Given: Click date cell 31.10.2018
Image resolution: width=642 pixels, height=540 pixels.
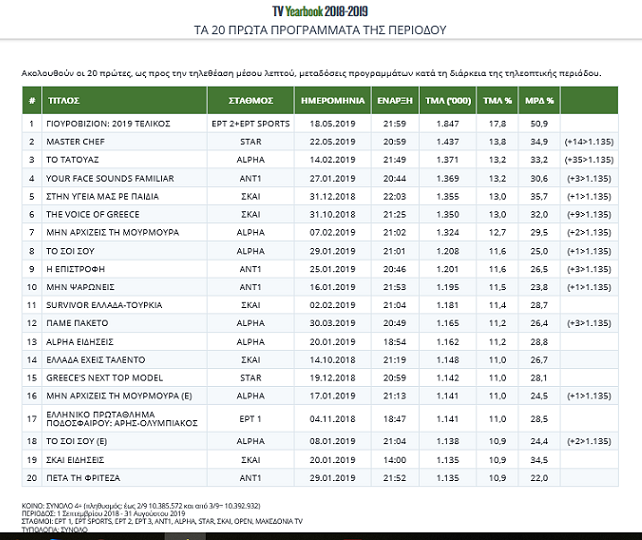Looking at the screenshot, I should tap(332, 215).
